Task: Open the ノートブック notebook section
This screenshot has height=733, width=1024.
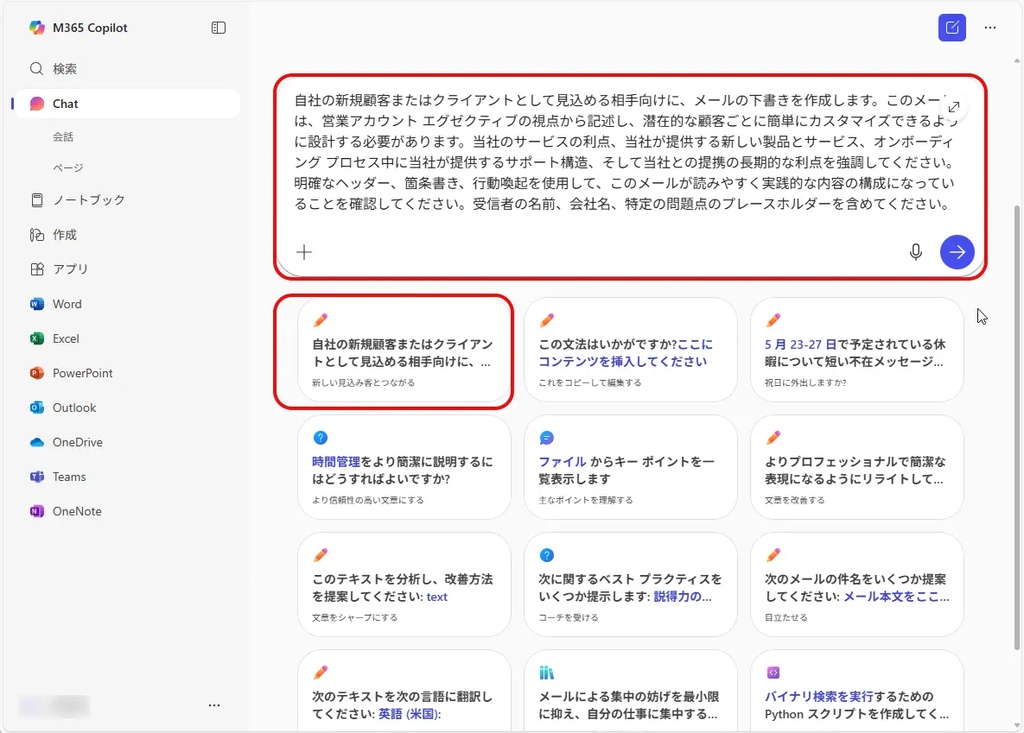Action: tap(88, 200)
